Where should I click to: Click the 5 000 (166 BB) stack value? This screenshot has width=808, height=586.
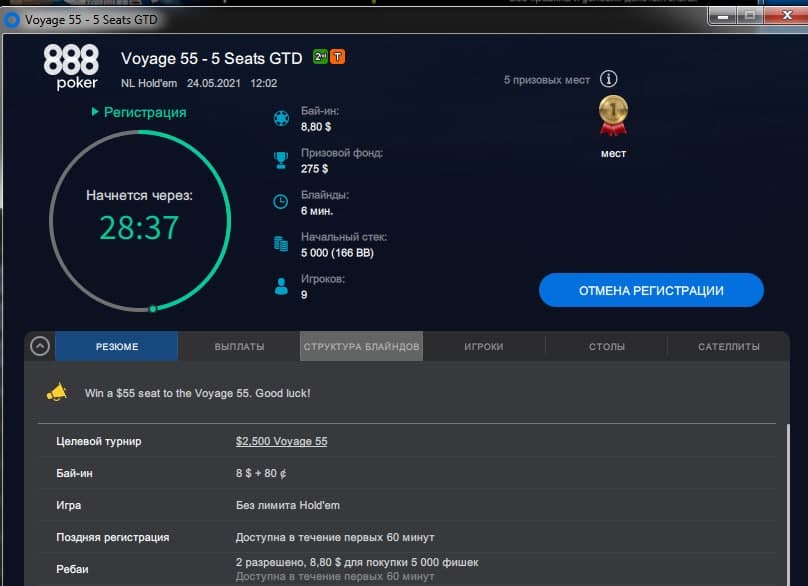pyautogui.click(x=338, y=253)
